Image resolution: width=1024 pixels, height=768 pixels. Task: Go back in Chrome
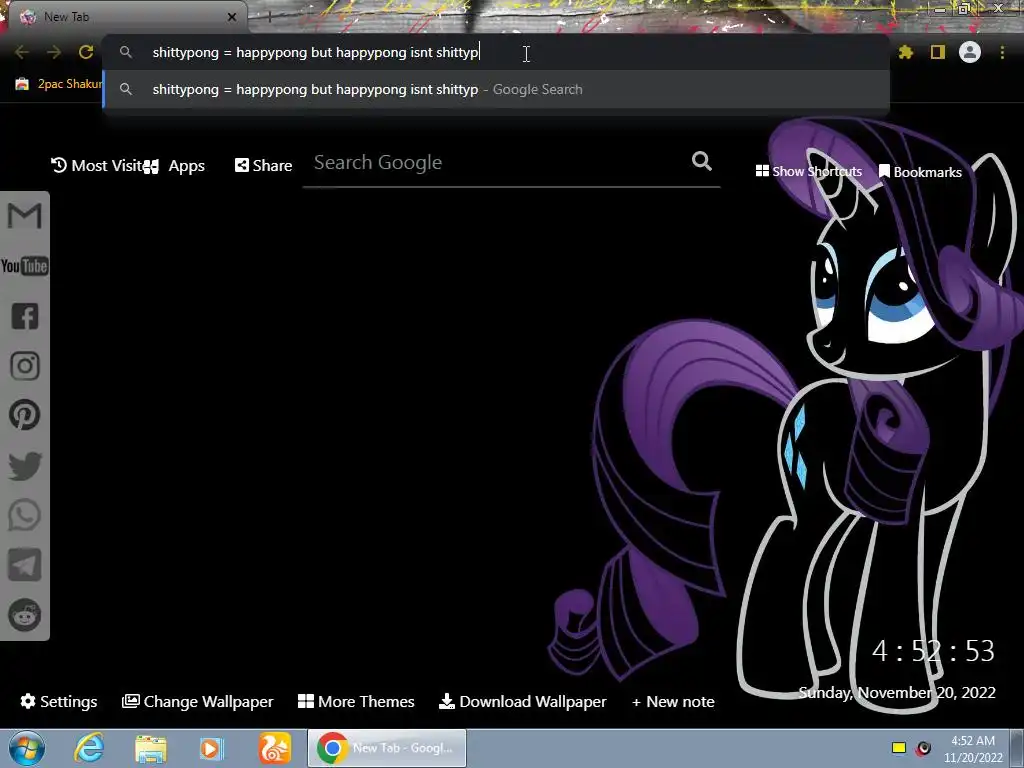click(x=22, y=52)
